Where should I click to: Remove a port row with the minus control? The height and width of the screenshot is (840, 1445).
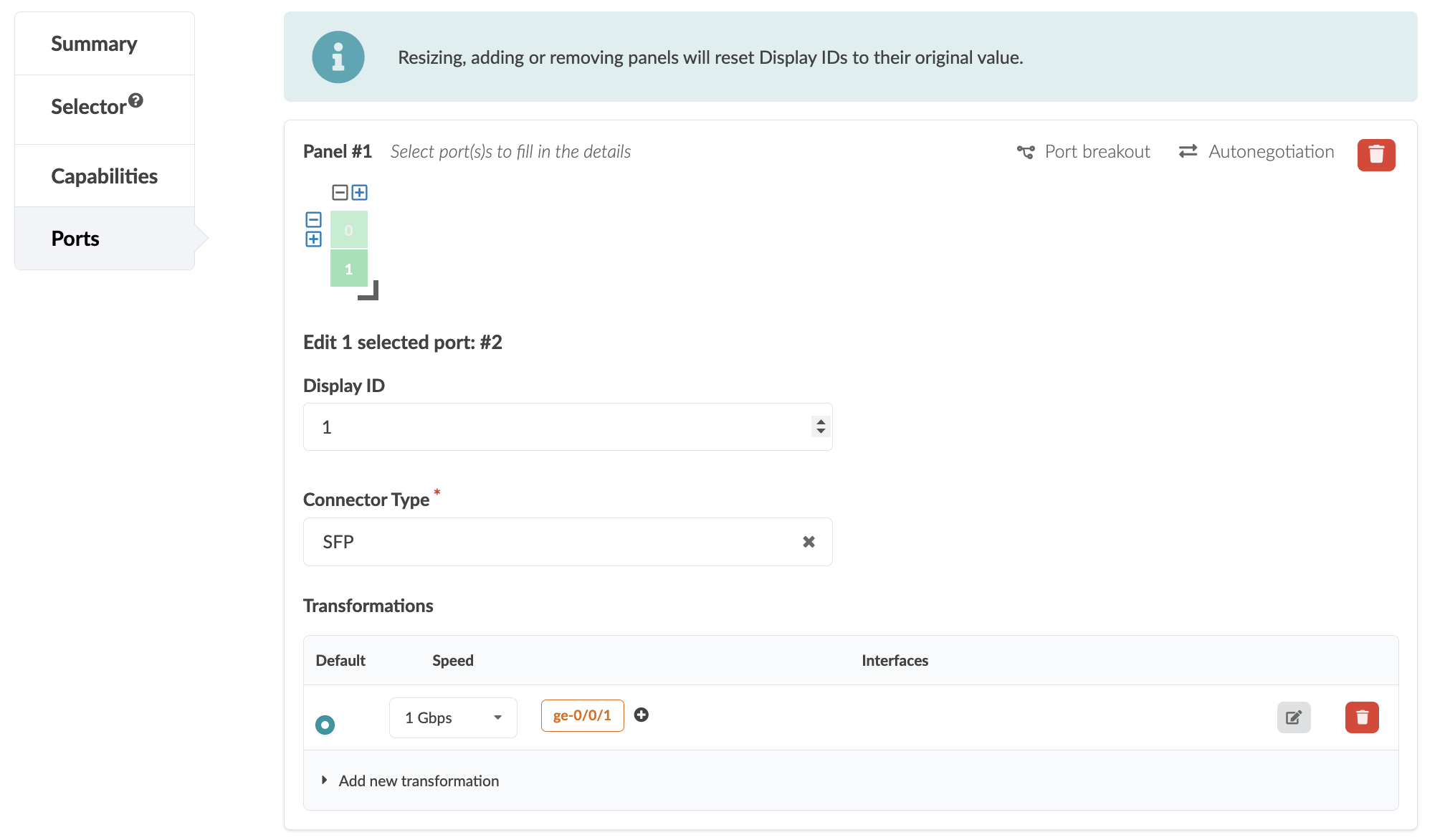tap(313, 219)
